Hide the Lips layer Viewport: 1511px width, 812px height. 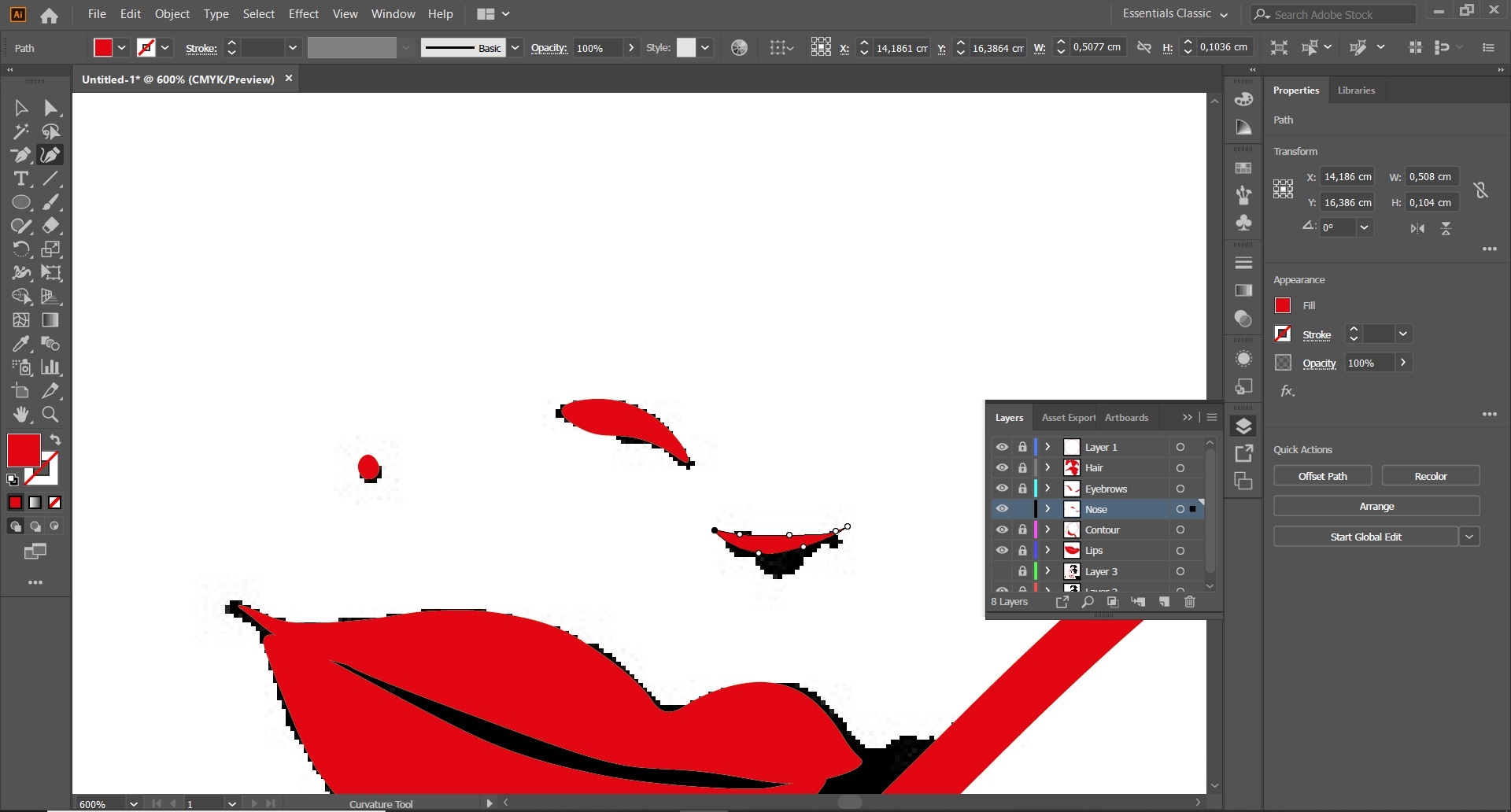1002,551
